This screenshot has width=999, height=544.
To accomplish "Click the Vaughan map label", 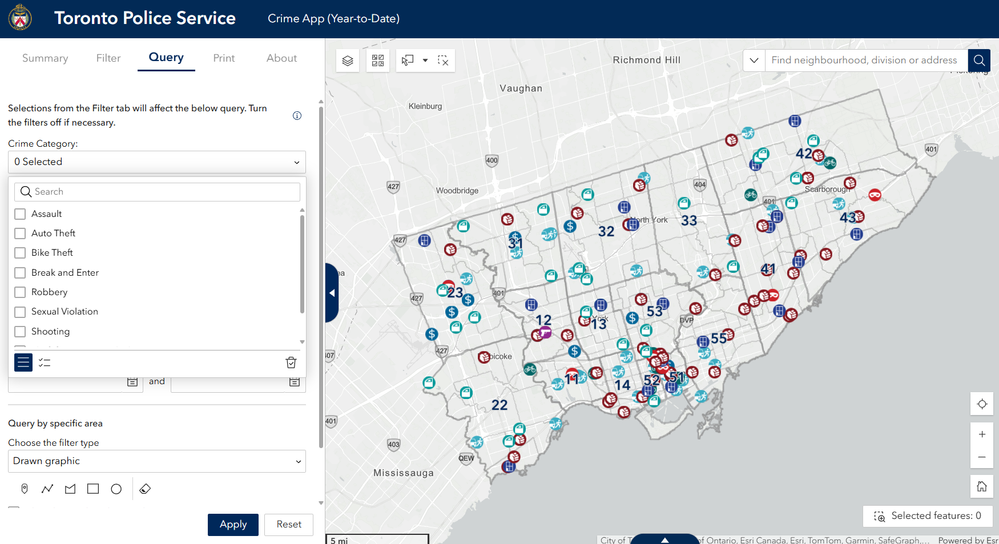I will coord(521,89).
